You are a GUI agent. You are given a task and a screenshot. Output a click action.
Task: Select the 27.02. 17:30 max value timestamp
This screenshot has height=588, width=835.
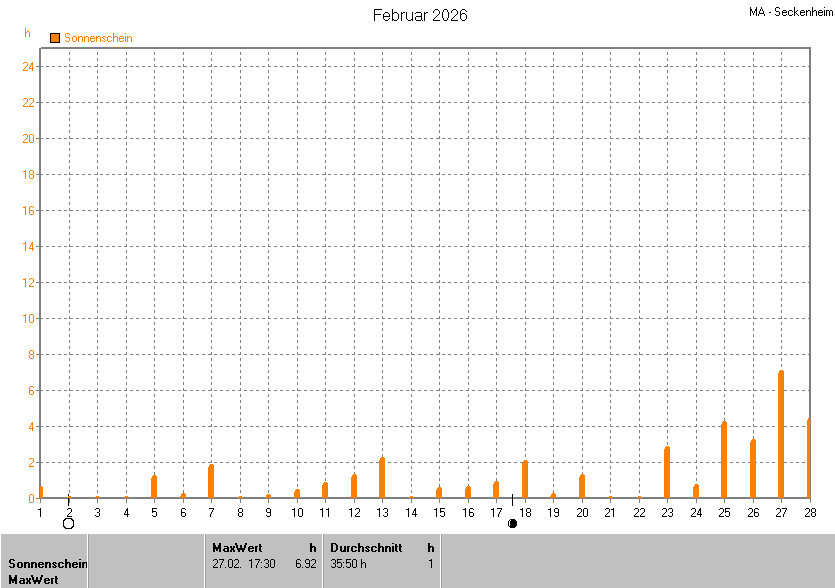tap(244, 563)
